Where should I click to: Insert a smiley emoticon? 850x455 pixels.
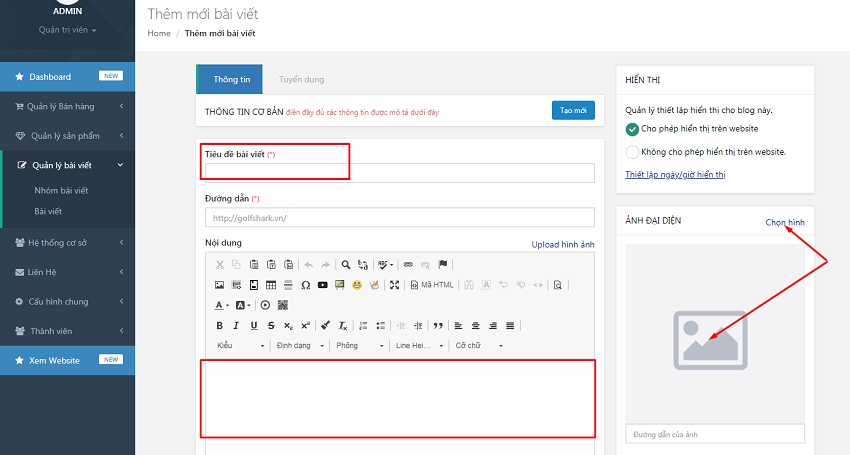357,285
